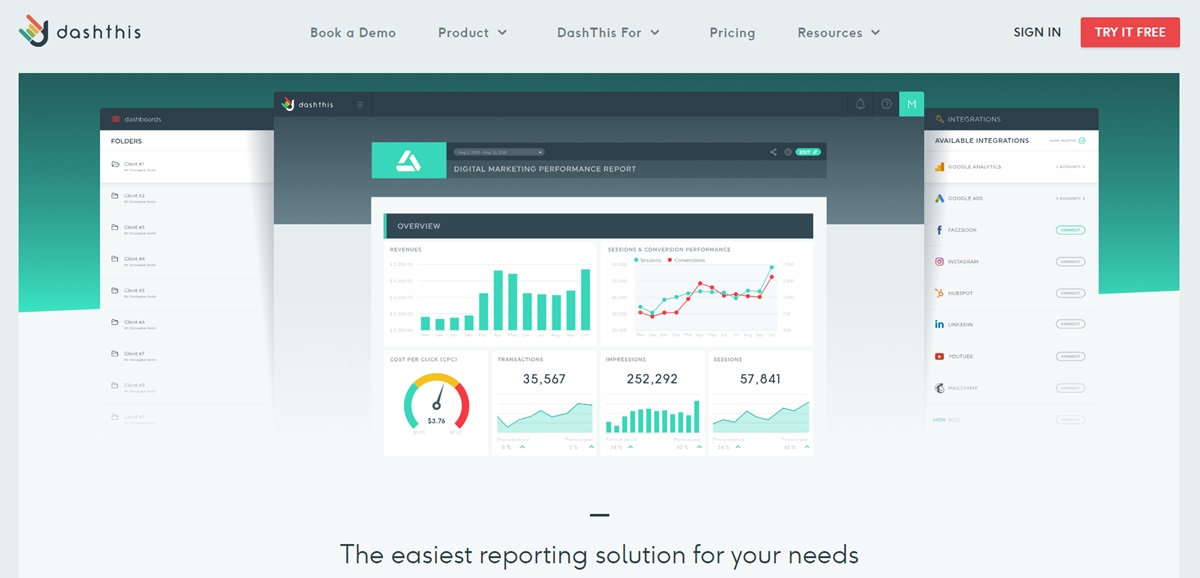Connect the LinkedIn integration
The width and height of the screenshot is (1200, 578).
(1070, 325)
